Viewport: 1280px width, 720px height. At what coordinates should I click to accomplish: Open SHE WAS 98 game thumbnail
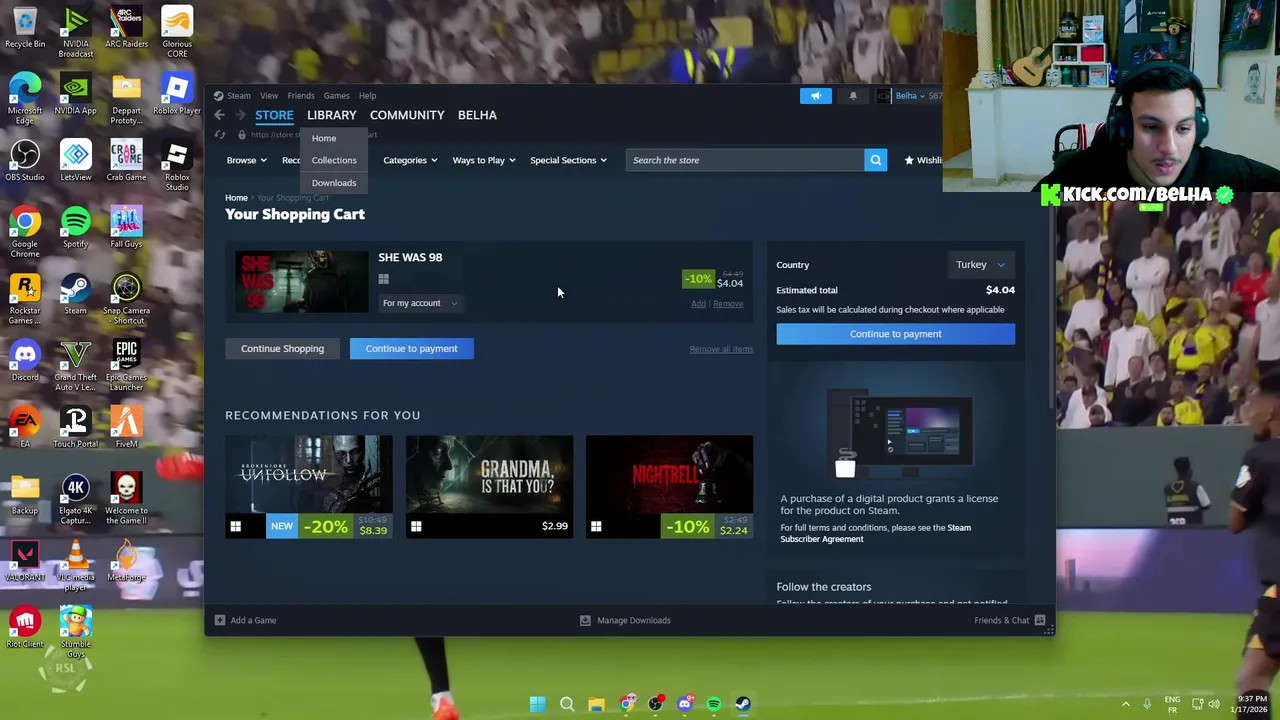pos(301,282)
